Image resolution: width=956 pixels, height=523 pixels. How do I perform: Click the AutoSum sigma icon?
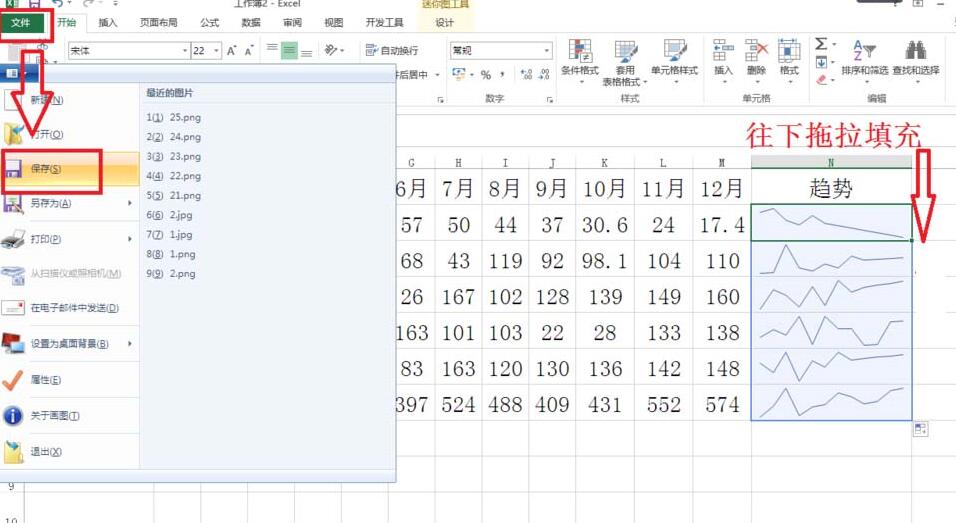(x=821, y=44)
